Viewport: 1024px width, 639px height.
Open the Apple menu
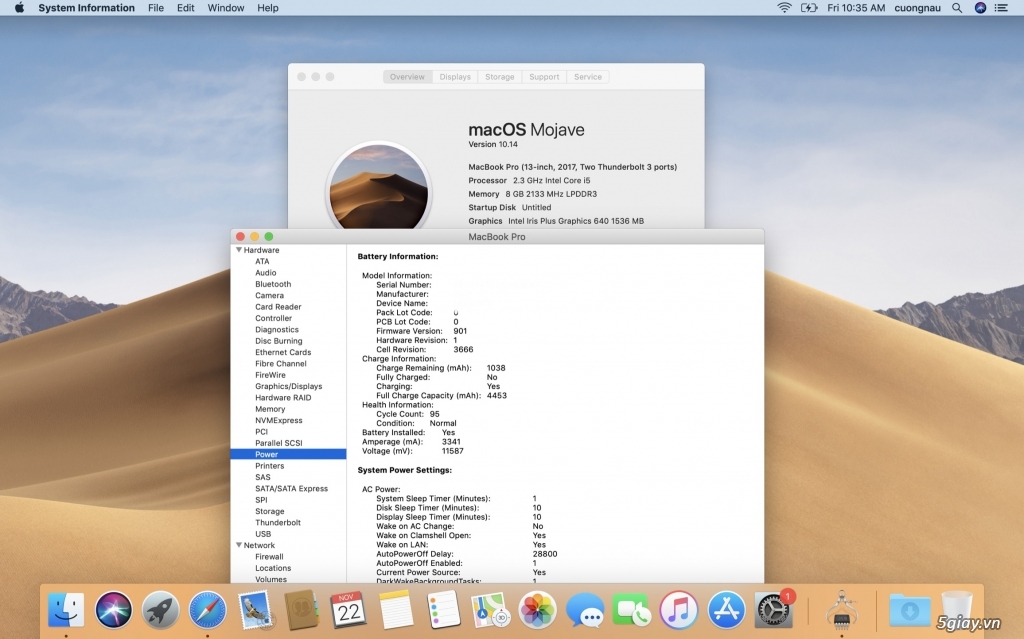pos(19,8)
